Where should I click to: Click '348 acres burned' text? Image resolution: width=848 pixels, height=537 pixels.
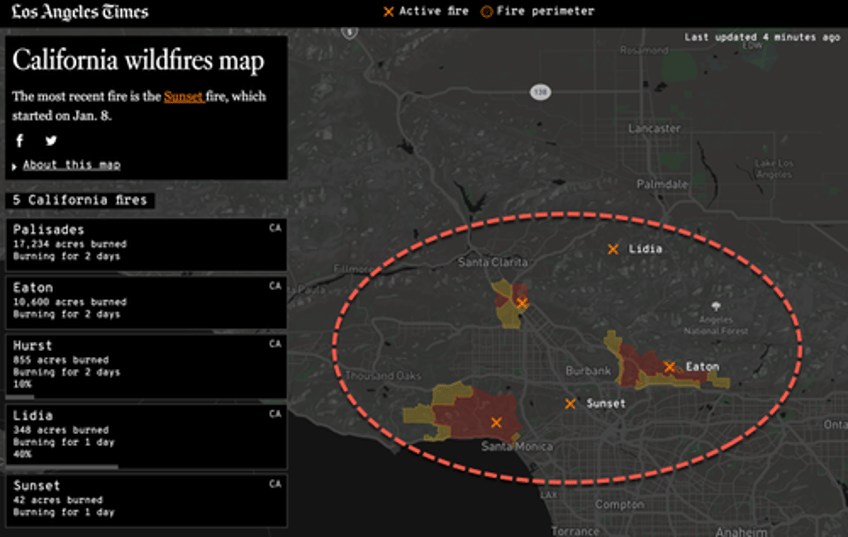61,430
